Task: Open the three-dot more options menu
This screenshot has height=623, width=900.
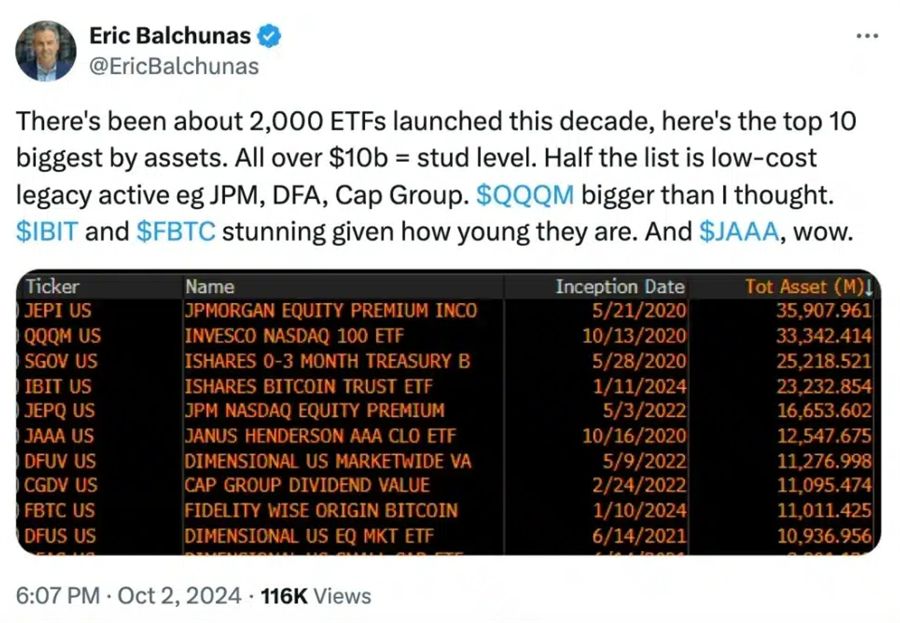Action: tap(867, 35)
